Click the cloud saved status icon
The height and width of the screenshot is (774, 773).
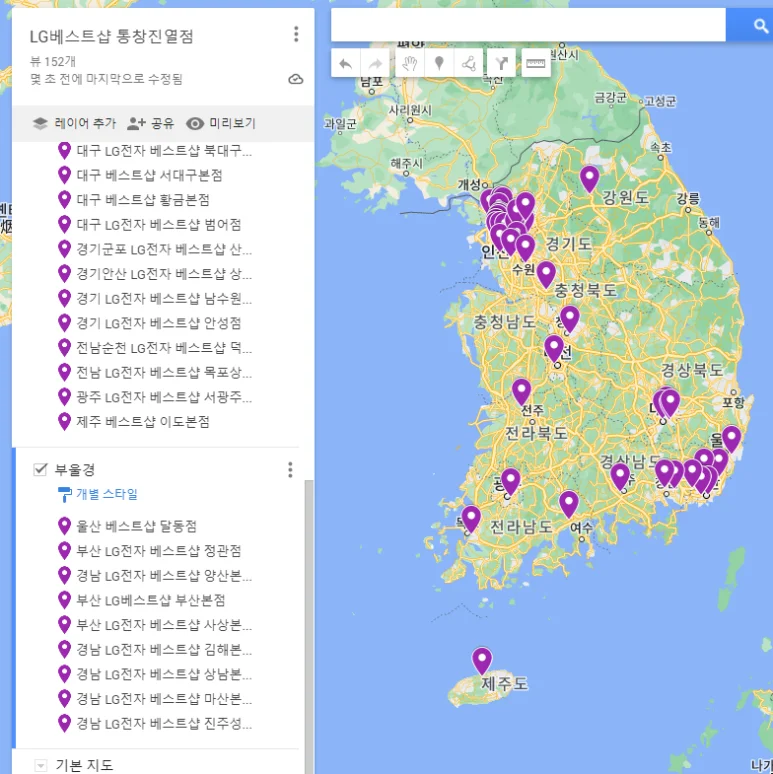tap(295, 79)
